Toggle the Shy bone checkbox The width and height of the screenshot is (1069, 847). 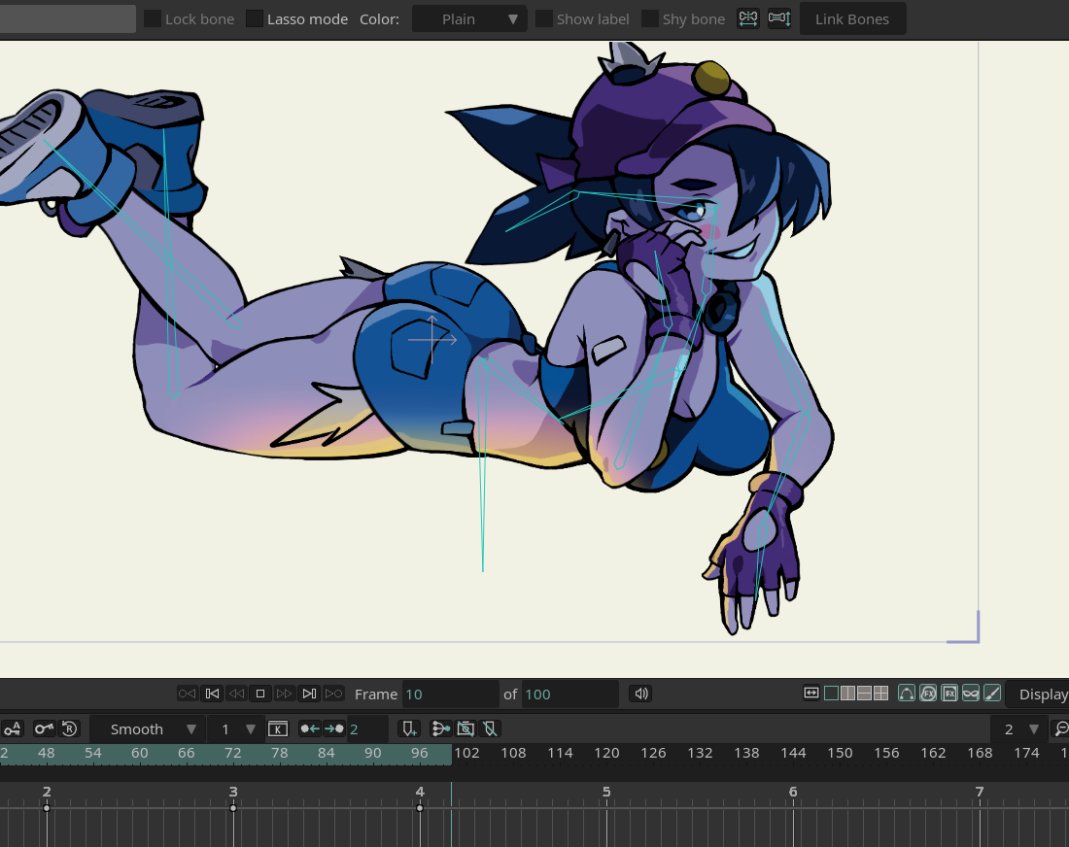click(650, 19)
